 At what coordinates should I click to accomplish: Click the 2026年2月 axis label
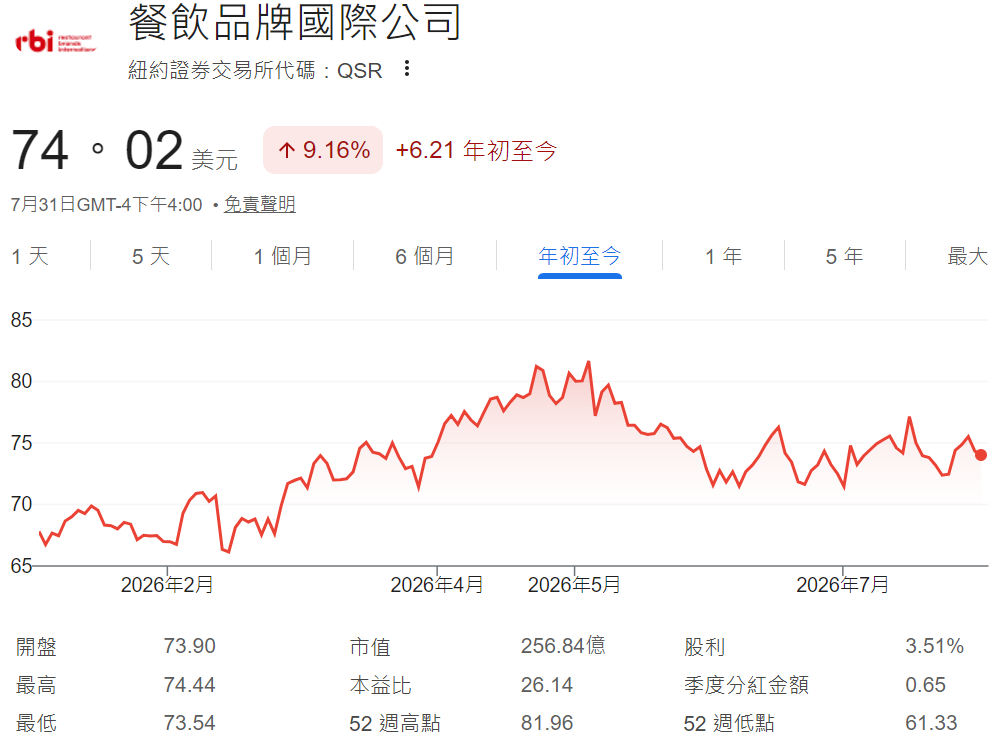click(x=167, y=584)
